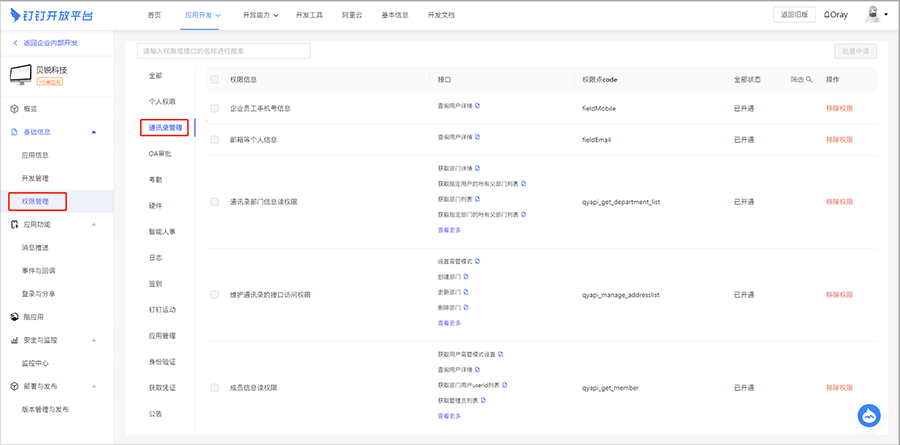
Task: Check the 企业员工手机号信息 row checkbox
Action: (215, 108)
